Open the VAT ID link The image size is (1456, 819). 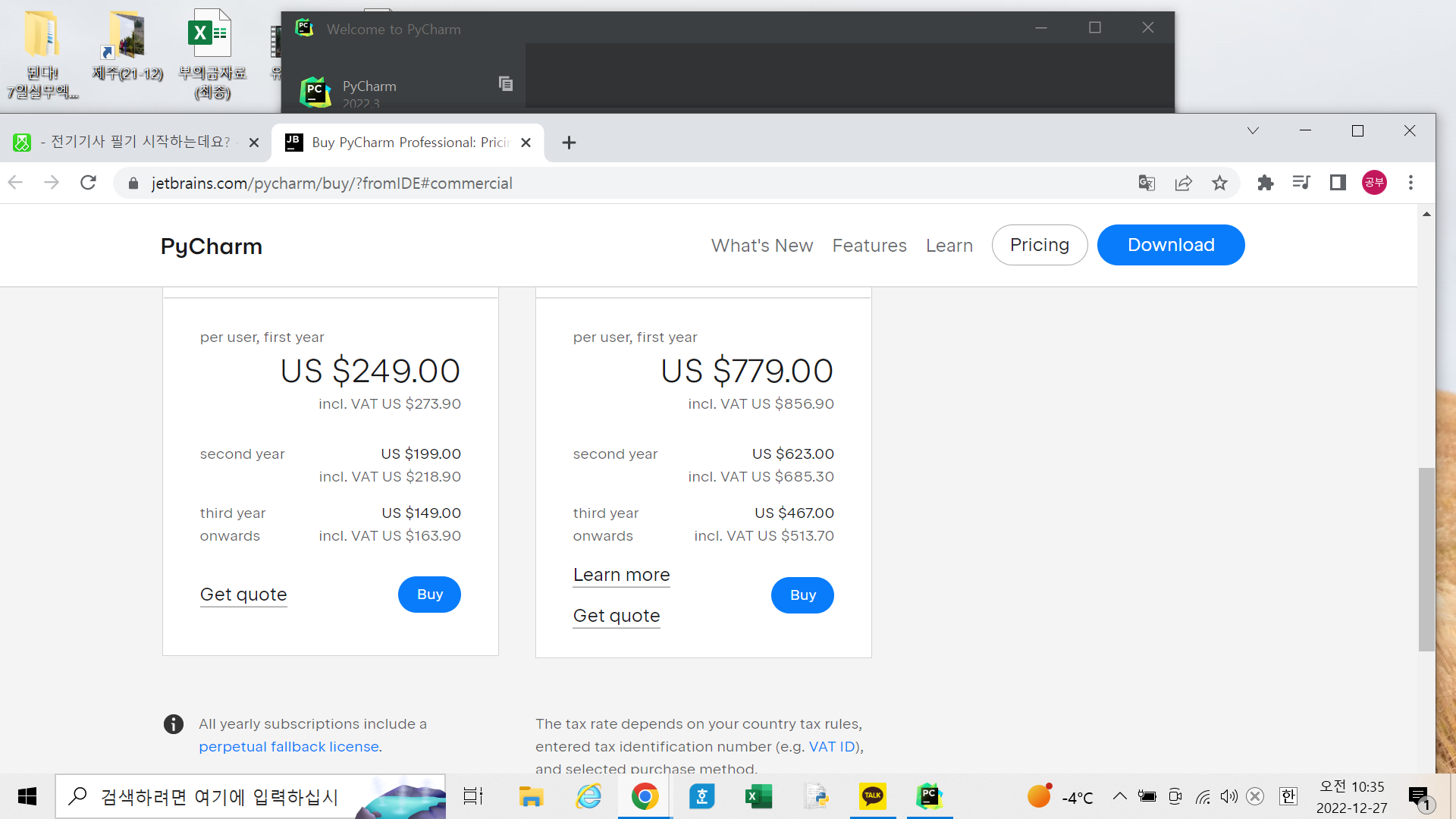pyautogui.click(x=832, y=747)
